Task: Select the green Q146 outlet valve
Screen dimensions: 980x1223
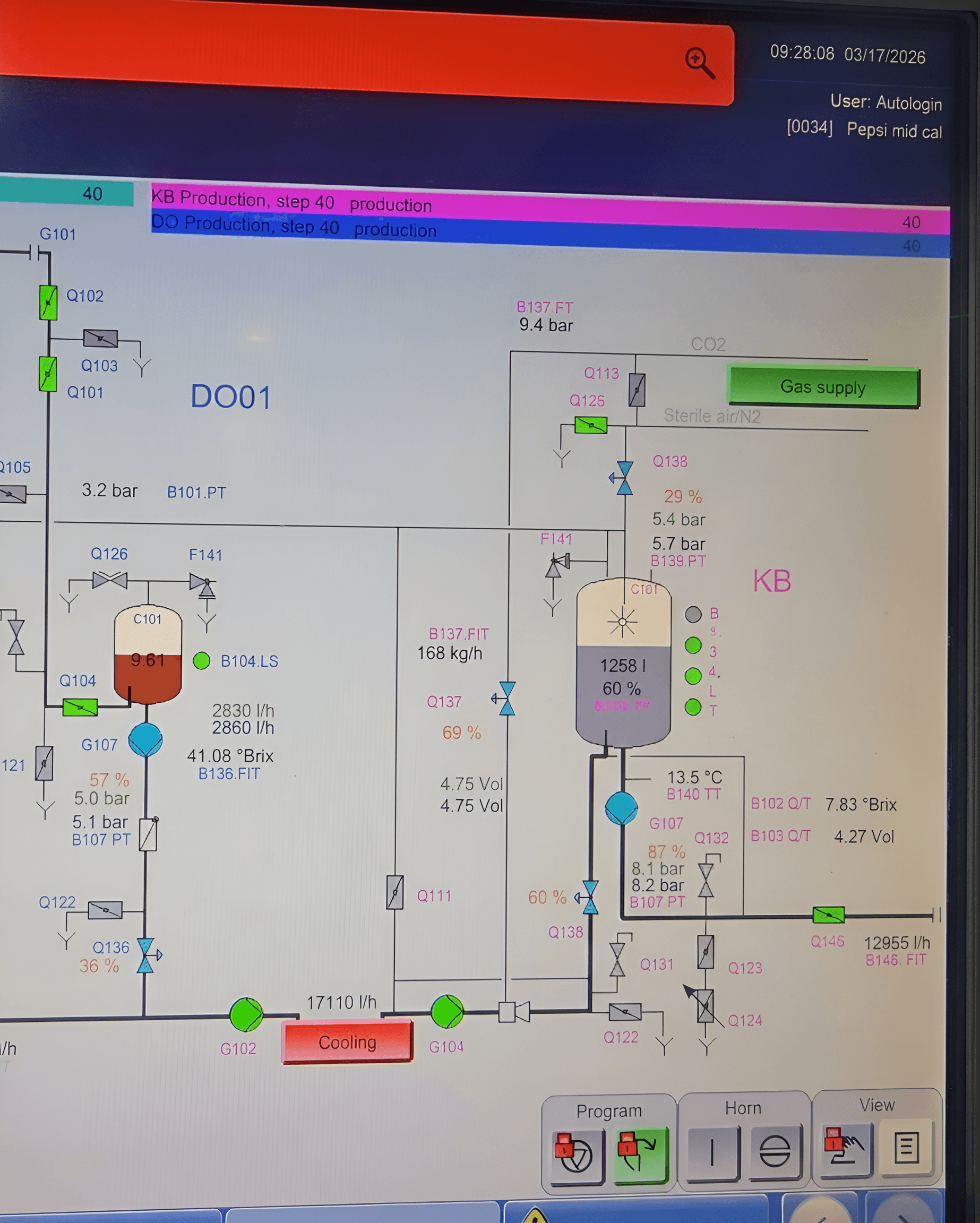Action: [x=829, y=915]
